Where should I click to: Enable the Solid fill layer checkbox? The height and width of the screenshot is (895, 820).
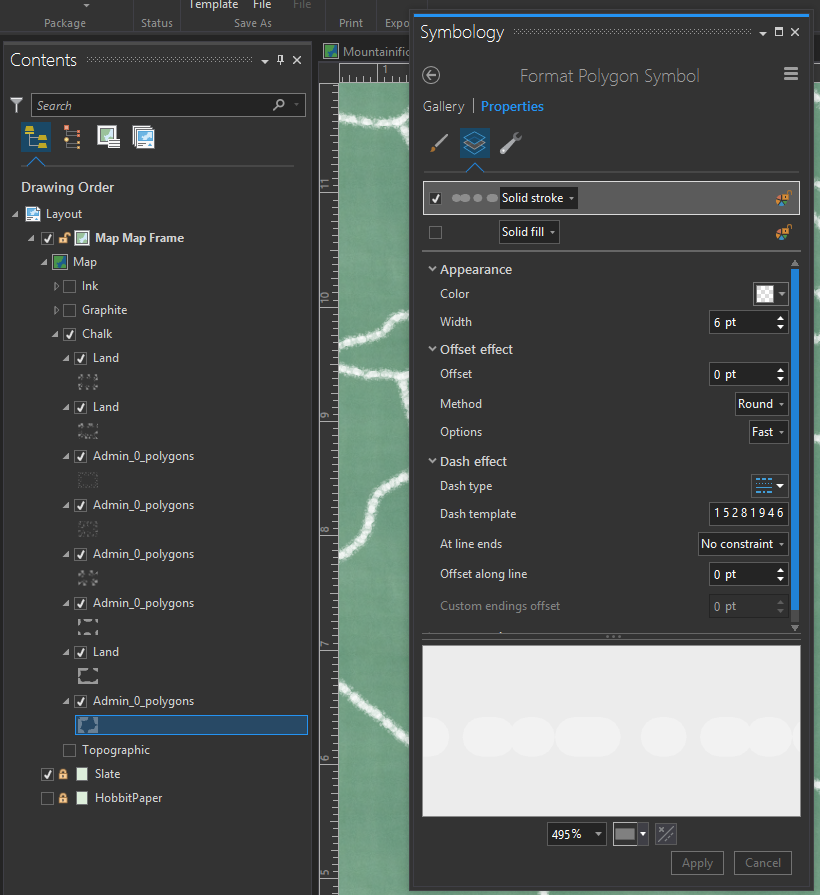pyautogui.click(x=435, y=232)
